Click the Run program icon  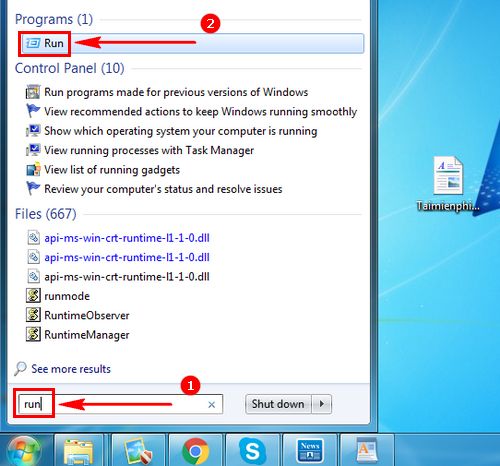[x=33, y=43]
